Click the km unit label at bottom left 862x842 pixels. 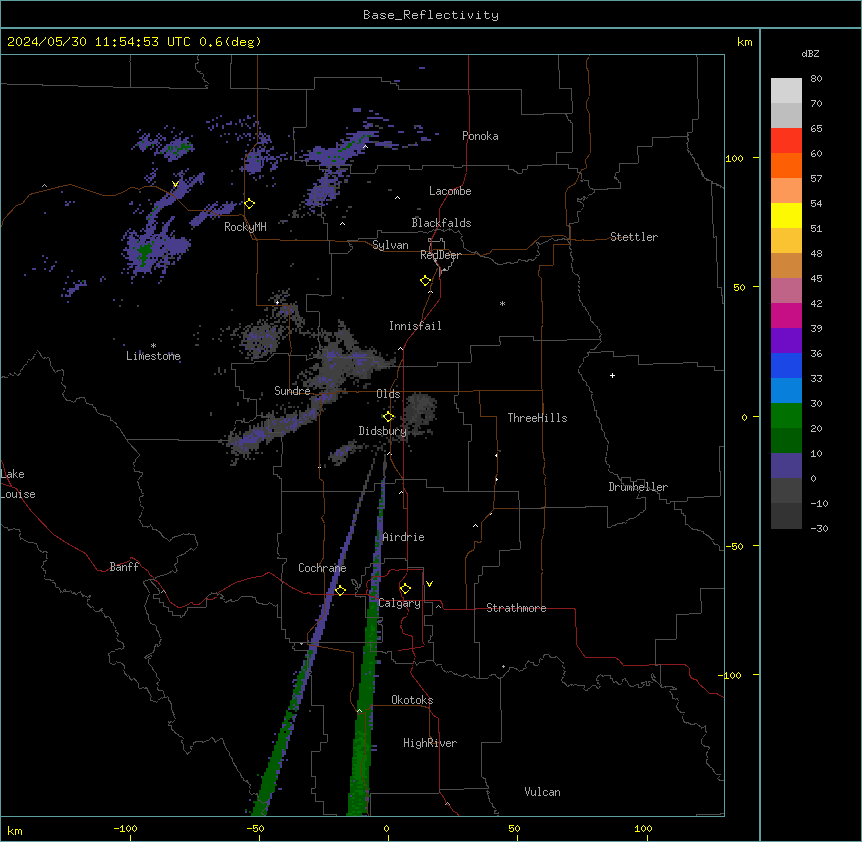(x=14, y=831)
